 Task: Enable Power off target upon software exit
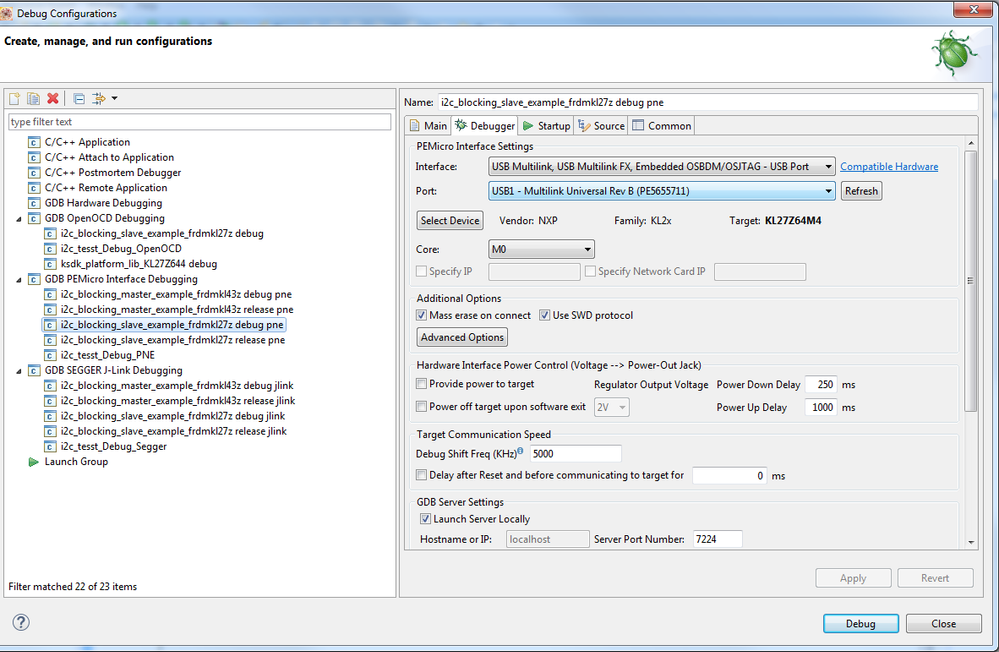pyautogui.click(x=421, y=407)
